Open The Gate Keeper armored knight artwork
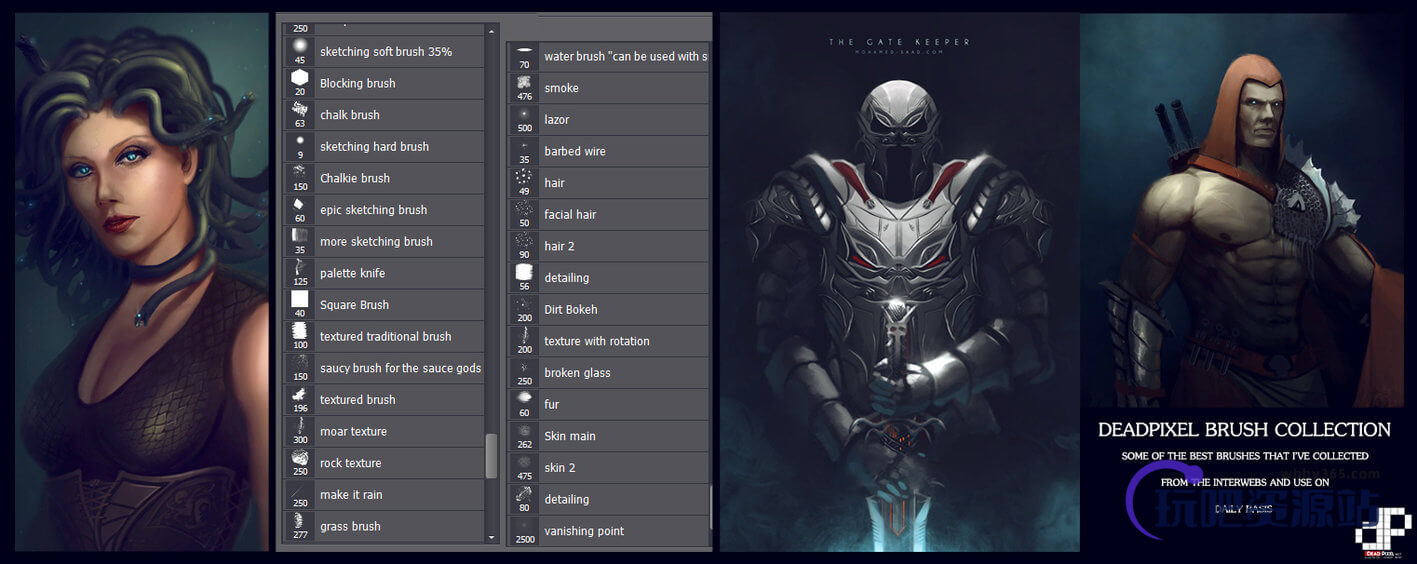1417x564 pixels. coord(899,282)
